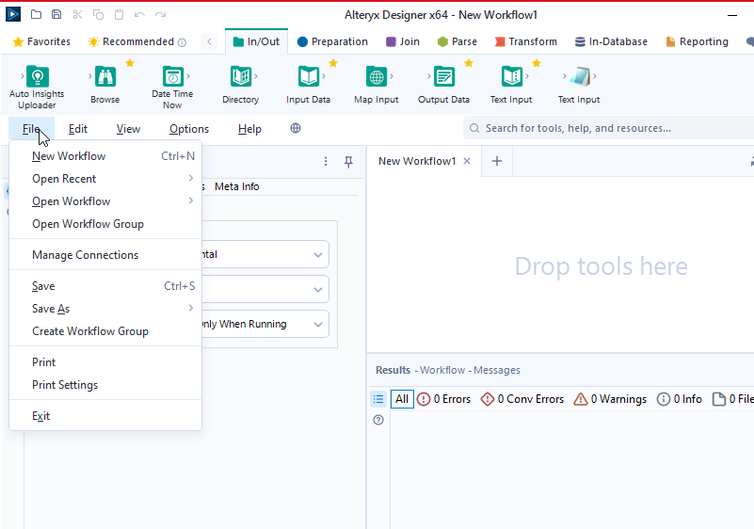Add a new workflow tab with plus
This screenshot has width=754, height=529.
(x=497, y=161)
